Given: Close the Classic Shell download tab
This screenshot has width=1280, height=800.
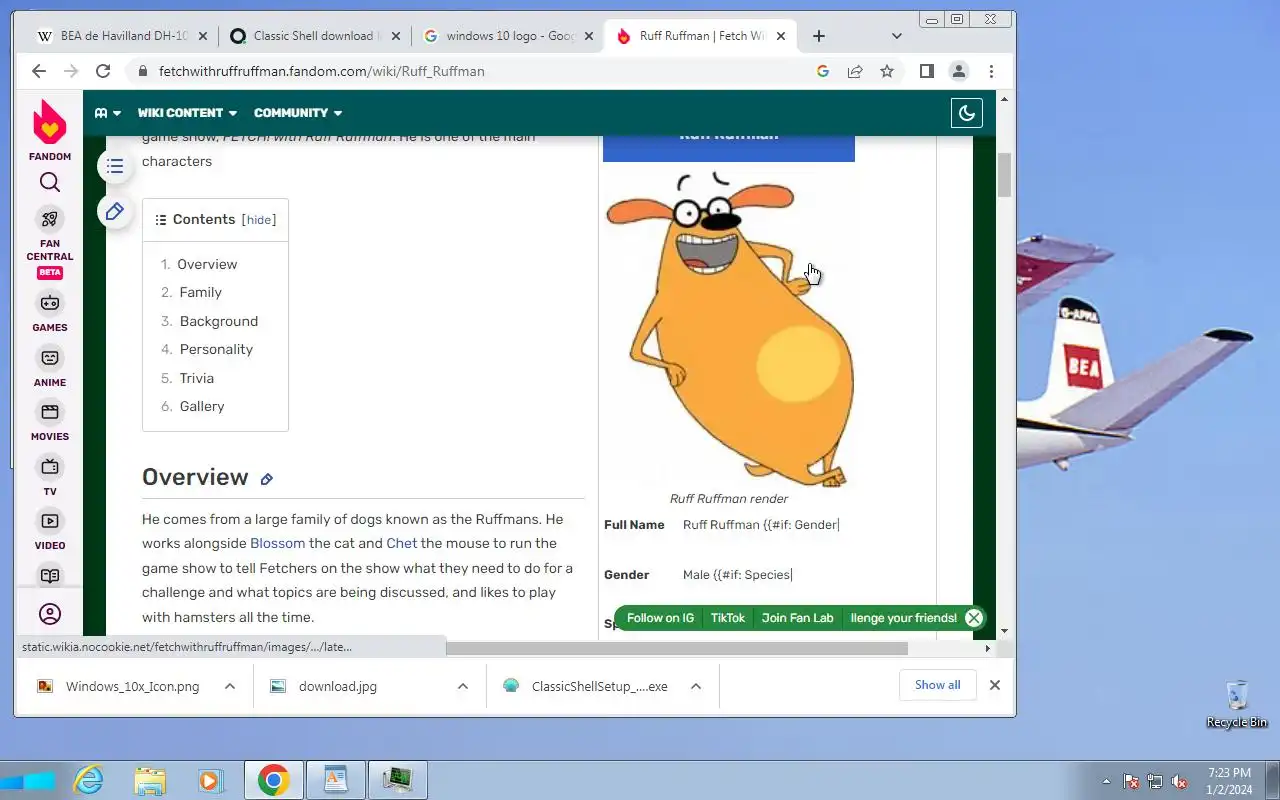Looking at the screenshot, I should coord(395,36).
